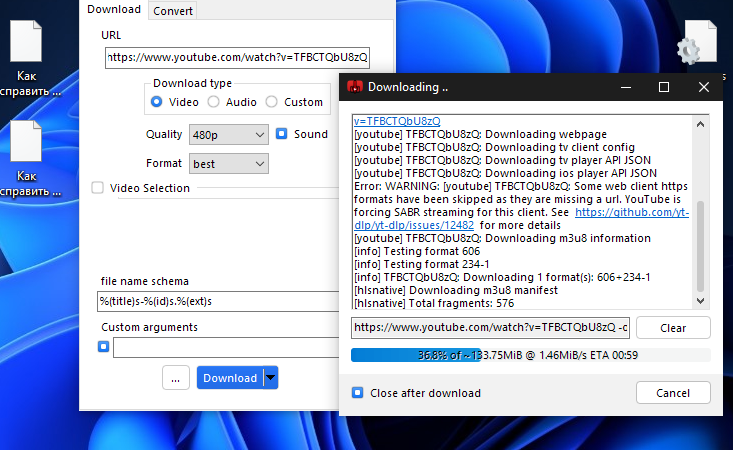Click the Custom arguments text field

click(226, 347)
